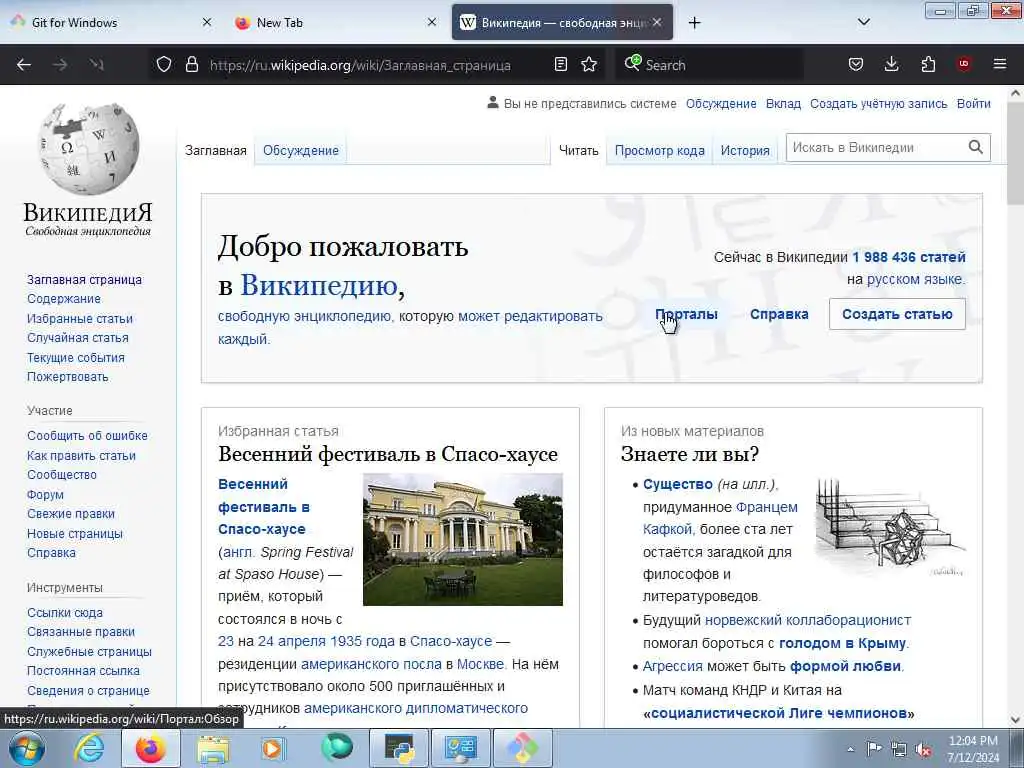
Task: Open the 1 988 436 статей link
Action: point(908,257)
